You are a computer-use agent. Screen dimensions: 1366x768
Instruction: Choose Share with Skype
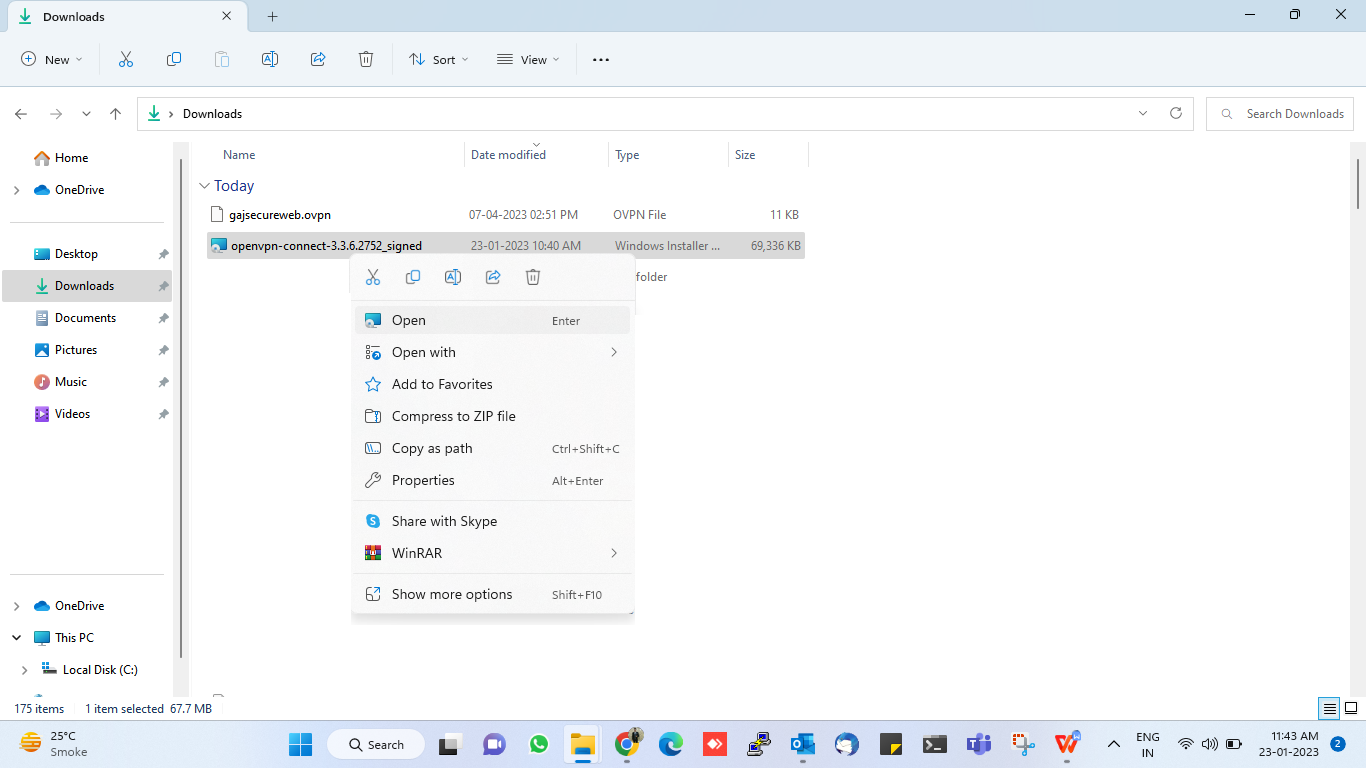493,521
